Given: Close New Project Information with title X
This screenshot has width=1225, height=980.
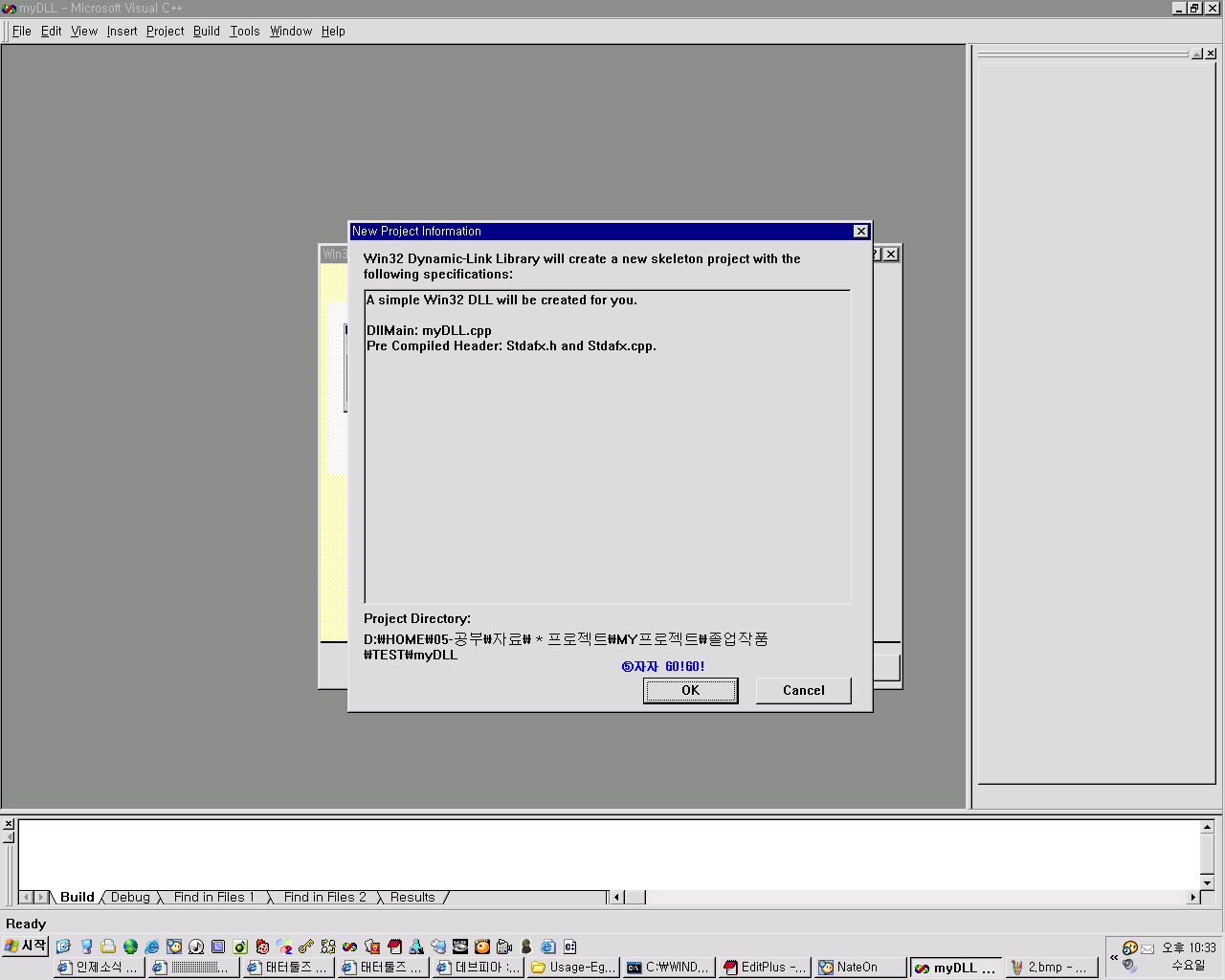Looking at the screenshot, I should (860, 231).
